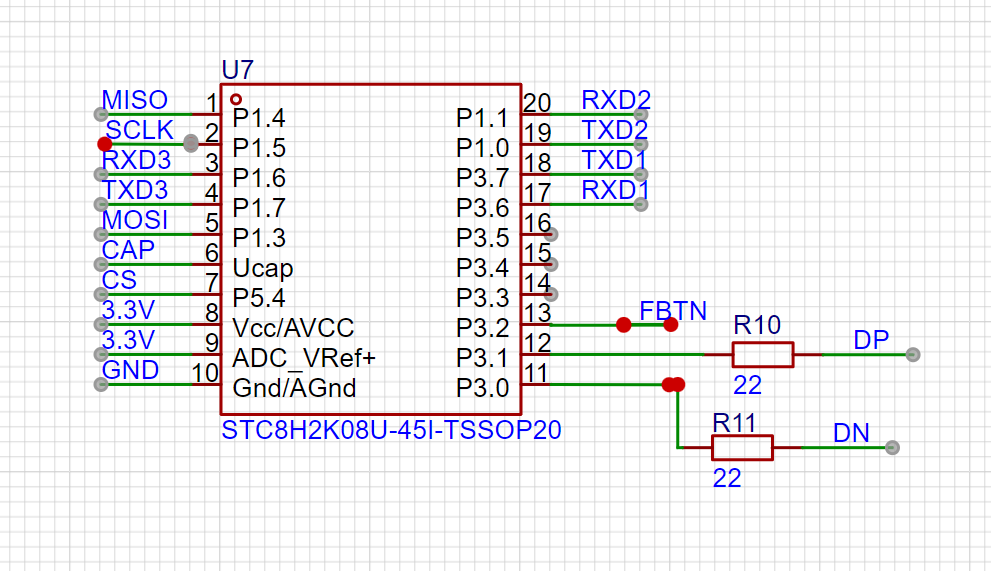
Task: Click the P1.1 pin name
Action: click(483, 118)
